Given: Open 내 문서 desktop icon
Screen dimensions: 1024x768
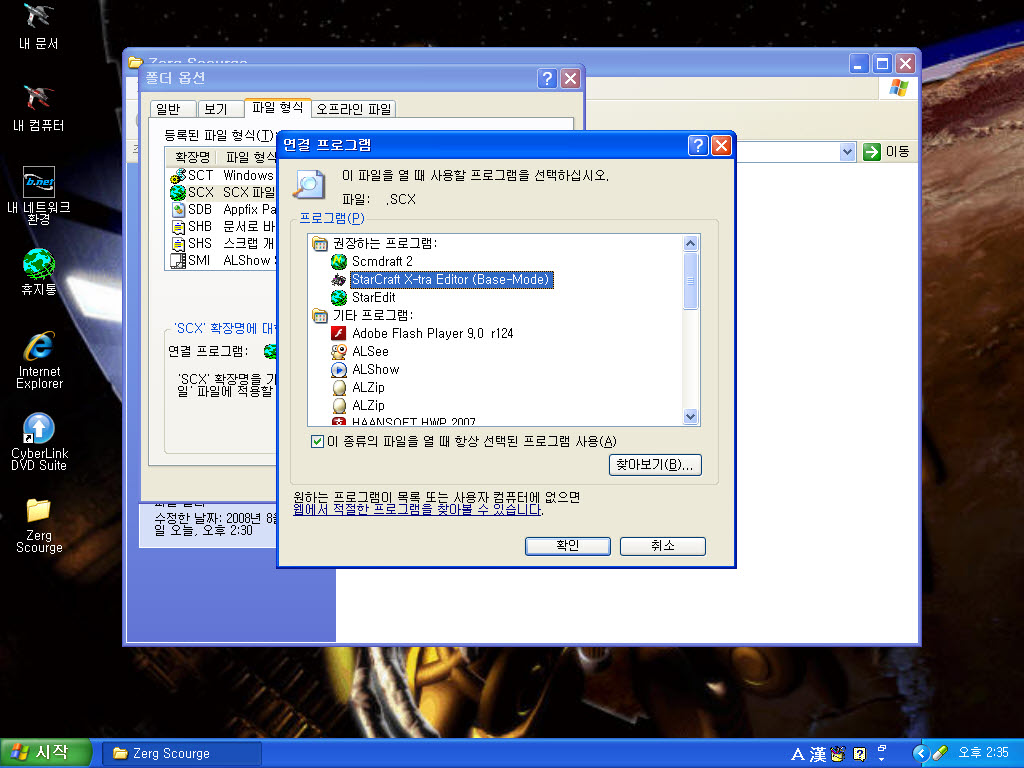Looking at the screenshot, I should pyautogui.click(x=39, y=27).
